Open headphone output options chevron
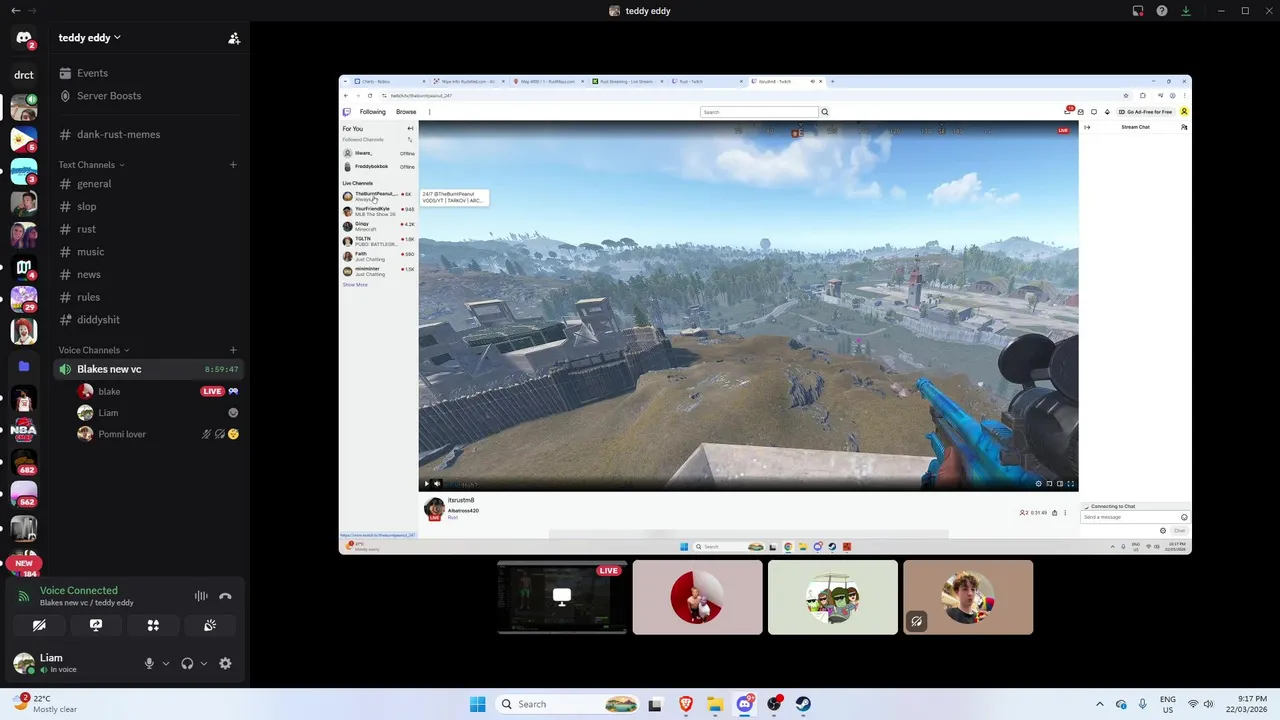The image size is (1280, 720). coord(204,663)
